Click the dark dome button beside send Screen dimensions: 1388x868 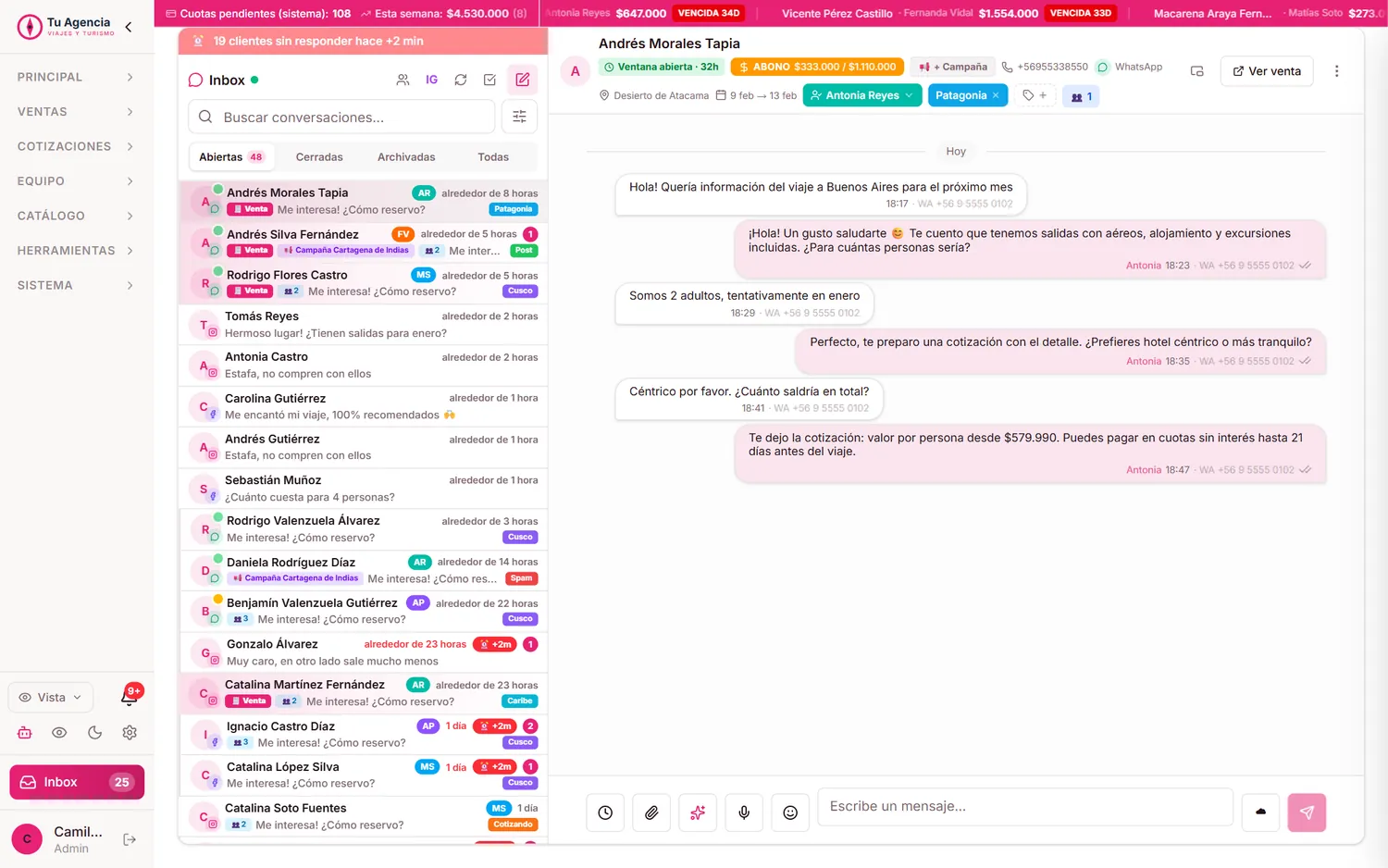pos(1260,812)
